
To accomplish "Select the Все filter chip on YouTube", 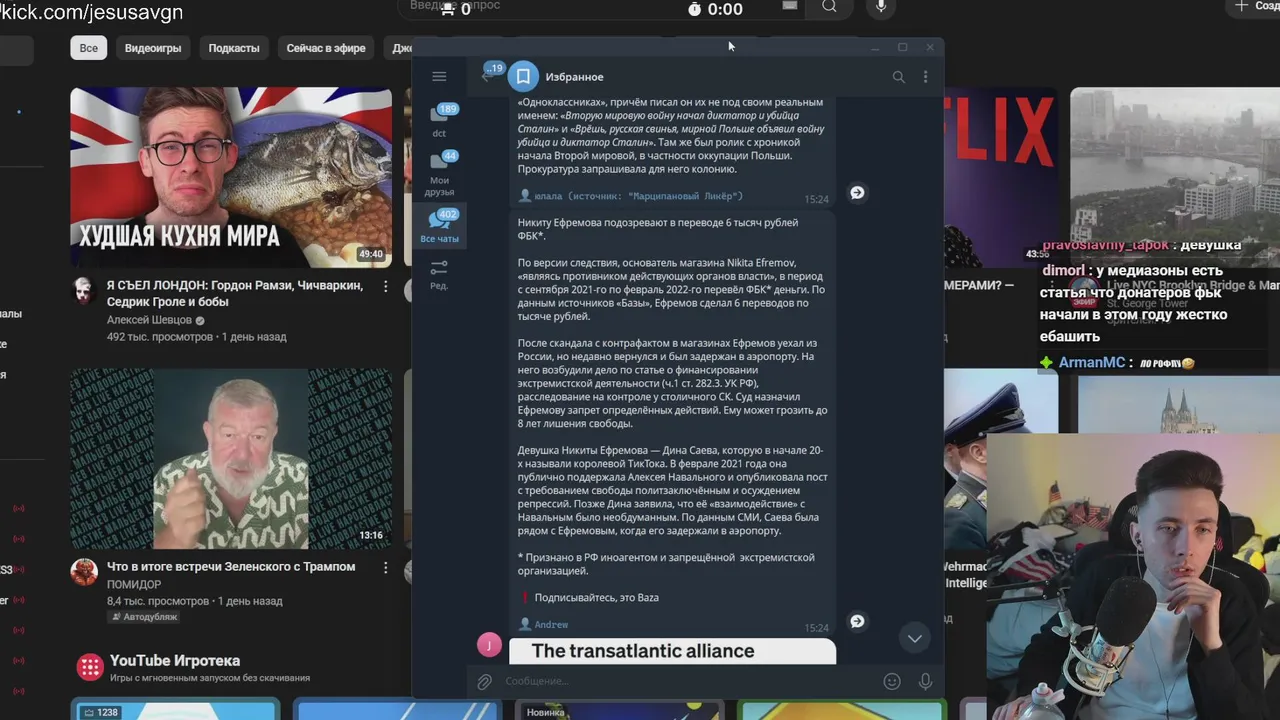I will (x=89, y=48).
